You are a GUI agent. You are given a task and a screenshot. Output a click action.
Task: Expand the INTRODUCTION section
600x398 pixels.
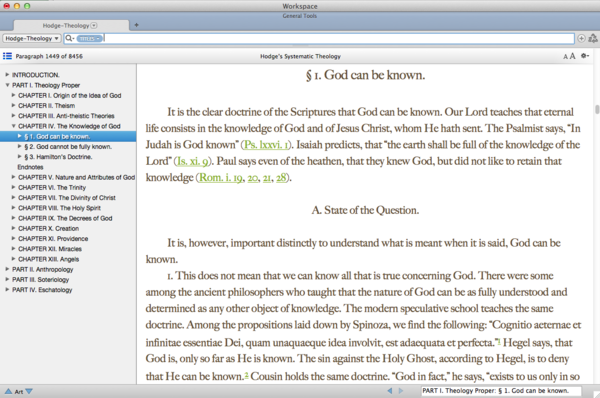pos(7,75)
